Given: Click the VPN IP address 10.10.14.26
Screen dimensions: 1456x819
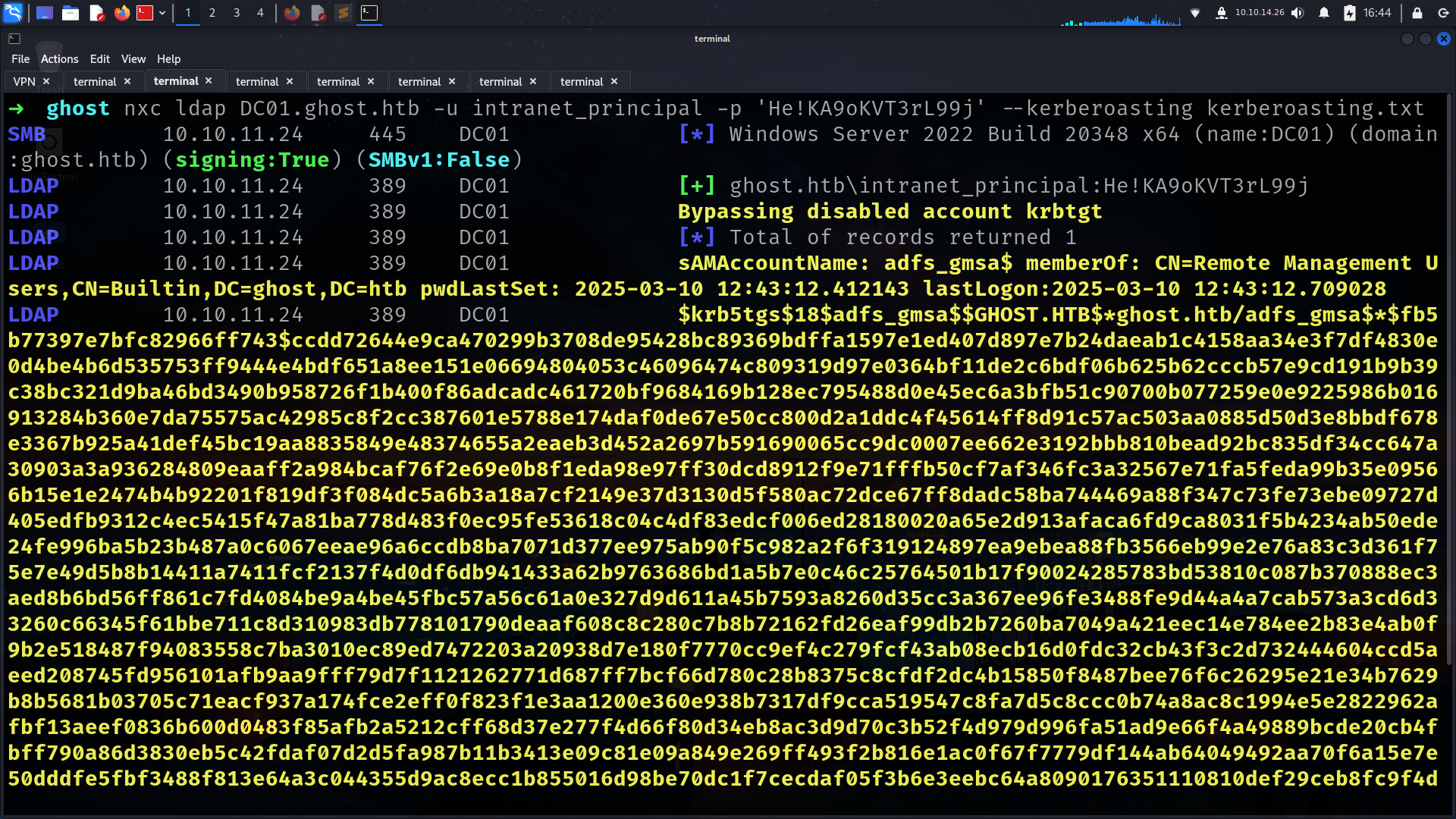Looking at the screenshot, I should (1260, 13).
